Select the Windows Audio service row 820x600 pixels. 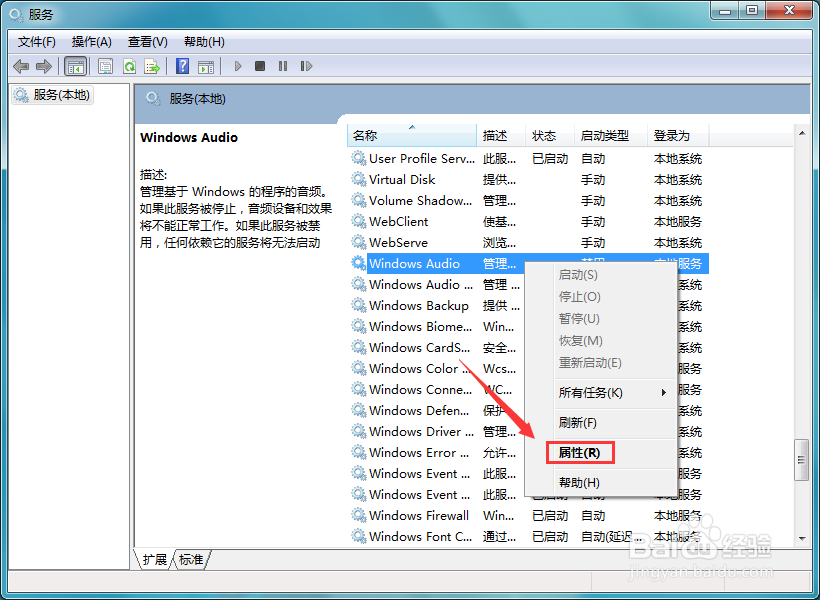(x=528, y=264)
